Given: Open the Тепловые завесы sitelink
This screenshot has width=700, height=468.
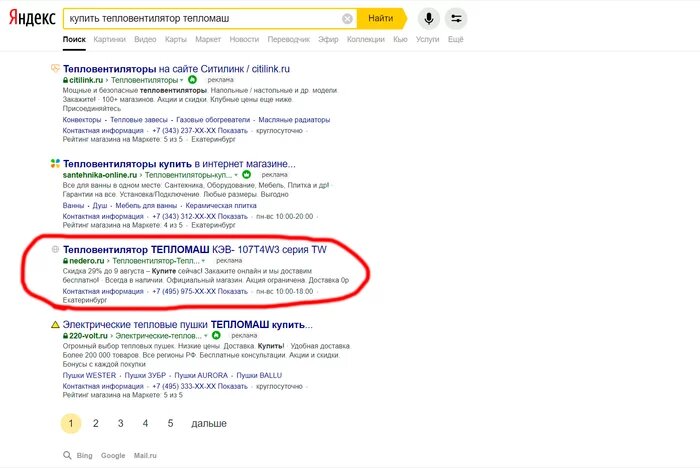Looking at the screenshot, I should [139, 120].
